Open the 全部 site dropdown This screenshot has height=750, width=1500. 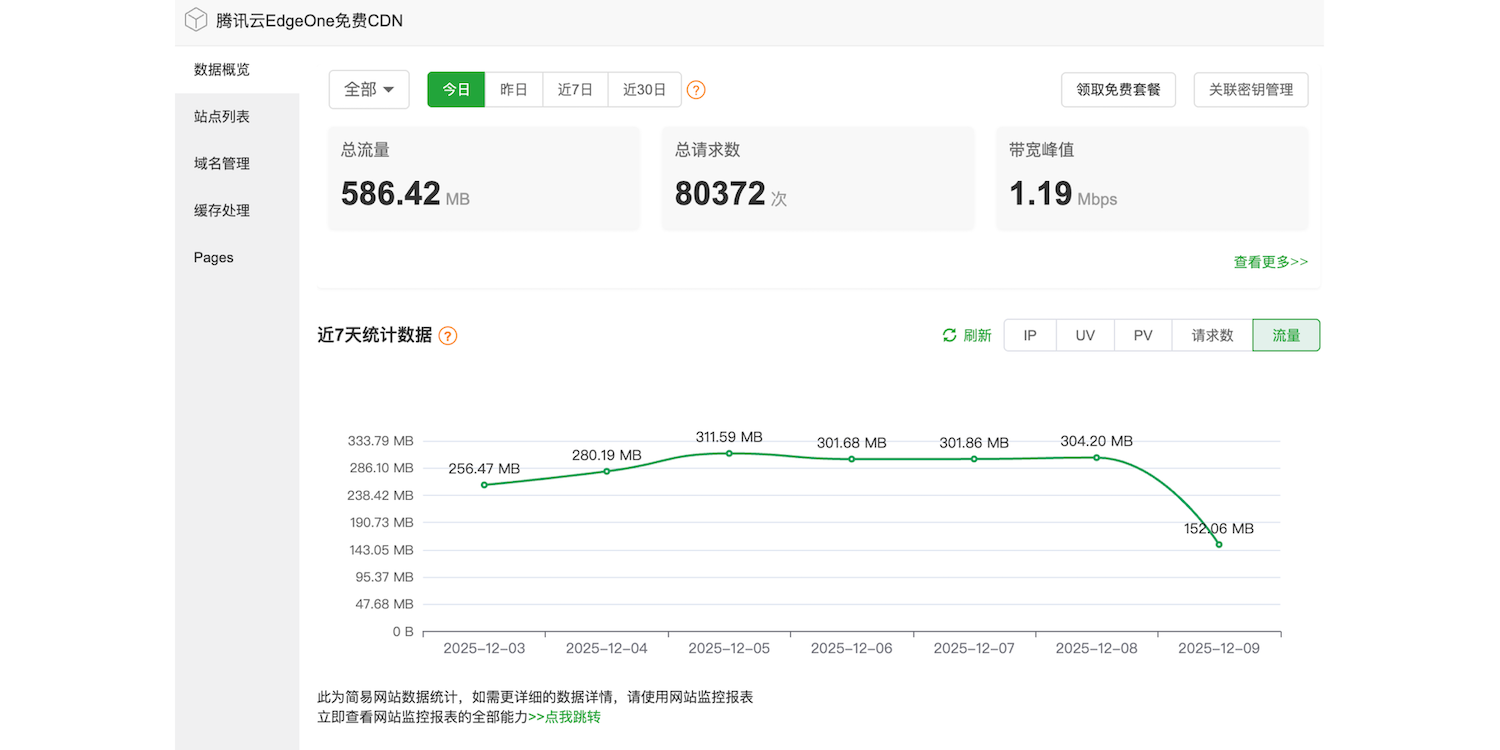click(x=369, y=90)
